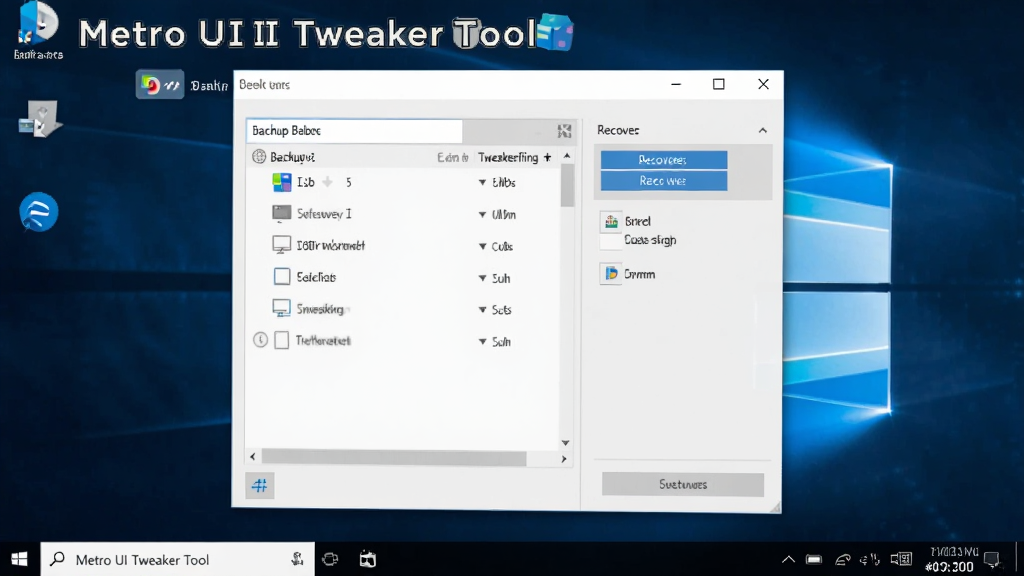Click the microphone icon in the taskbar search box

click(297, 559)
